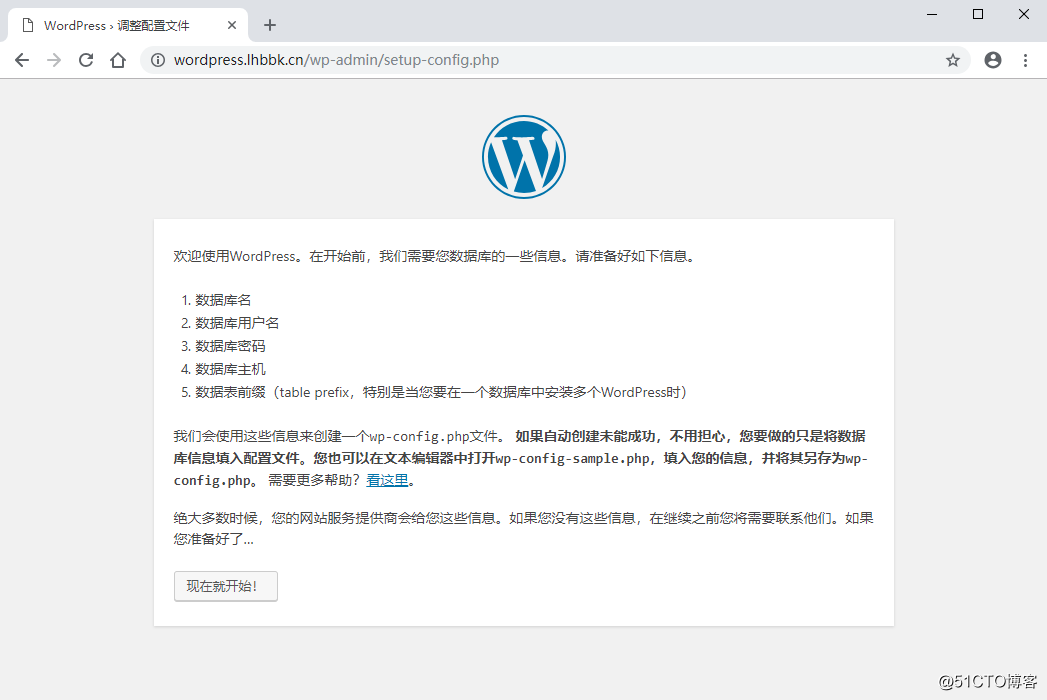Open the user profile icon

993,60
